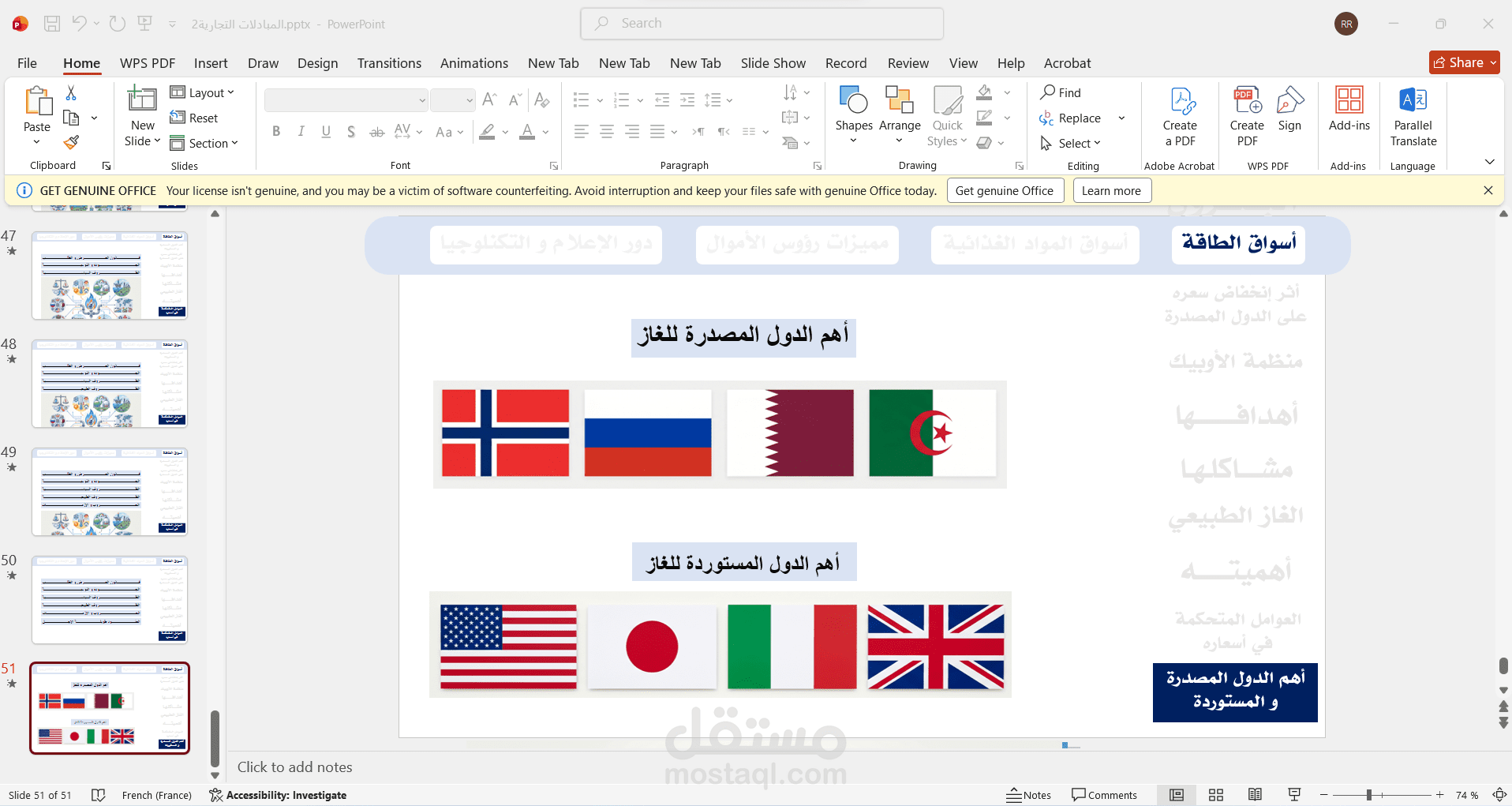Open the text highlight color tool
This screenshot has height=806, width=1512.
[488, 132]
